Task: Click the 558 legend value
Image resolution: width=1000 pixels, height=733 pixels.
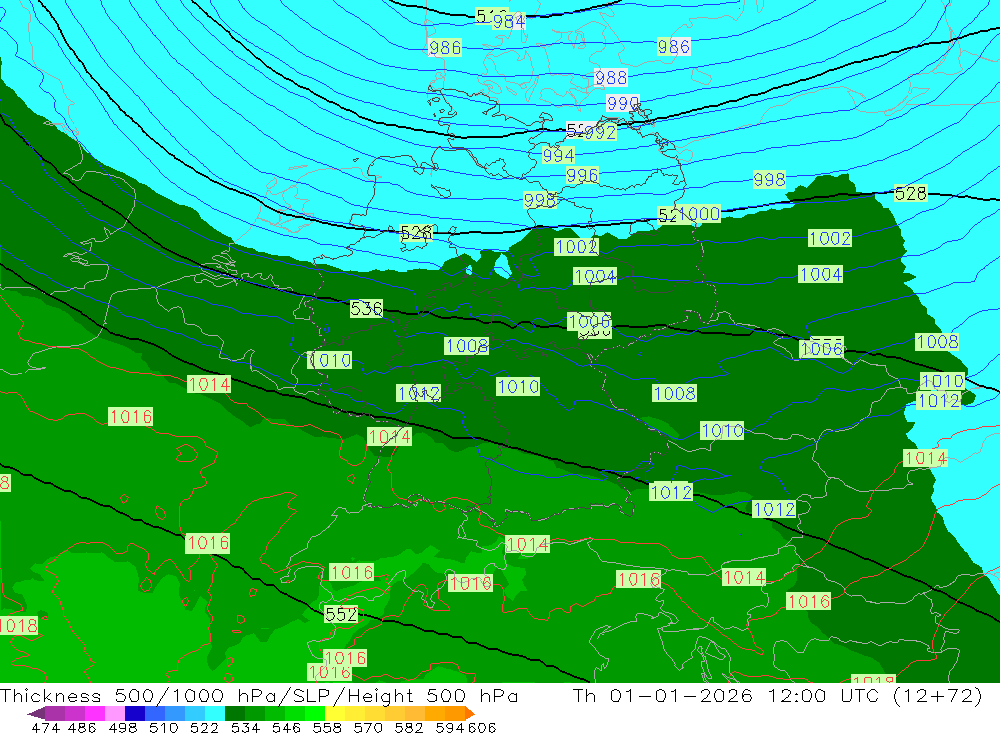Action: (x=327, y=727)
